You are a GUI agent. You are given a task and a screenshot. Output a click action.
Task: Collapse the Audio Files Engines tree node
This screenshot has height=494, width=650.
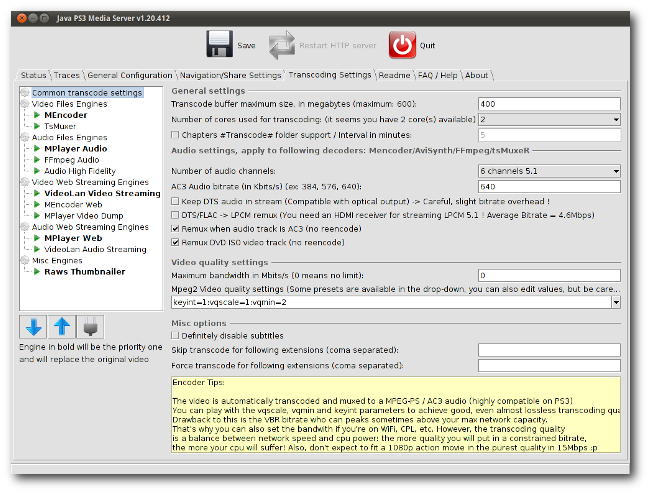(25, 137)
